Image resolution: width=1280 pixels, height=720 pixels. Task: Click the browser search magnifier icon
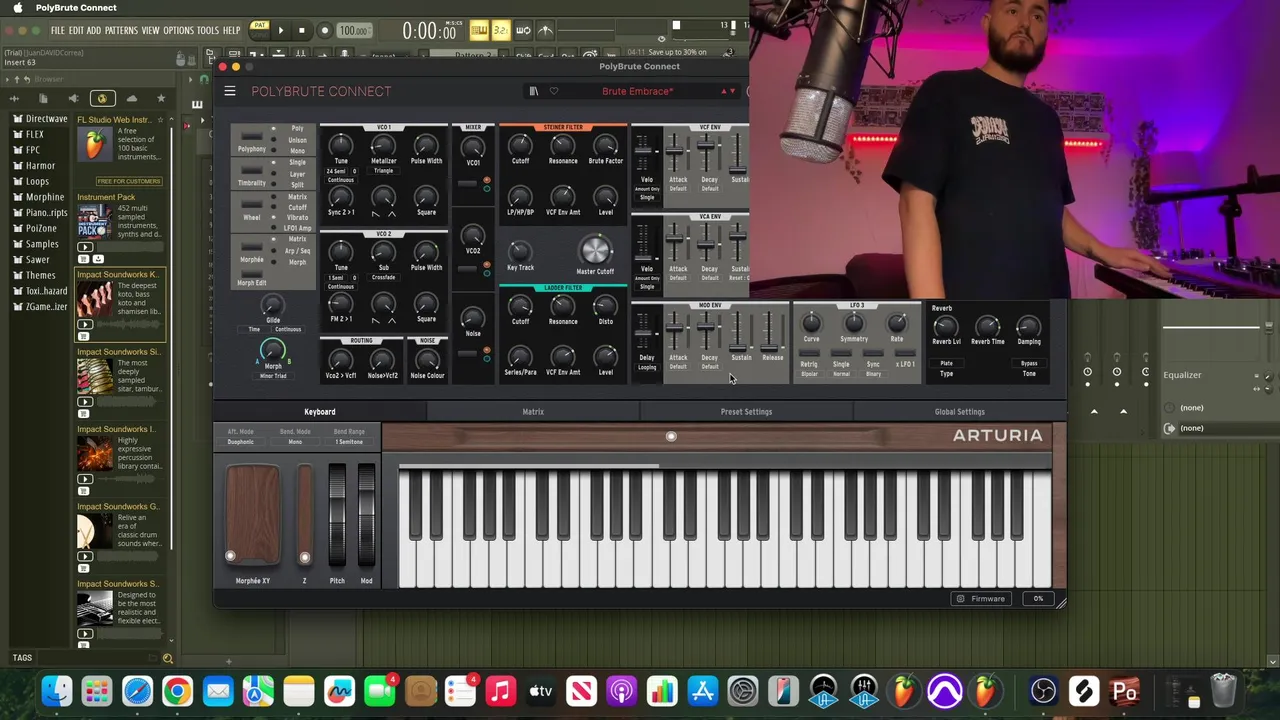pos(167,658)
